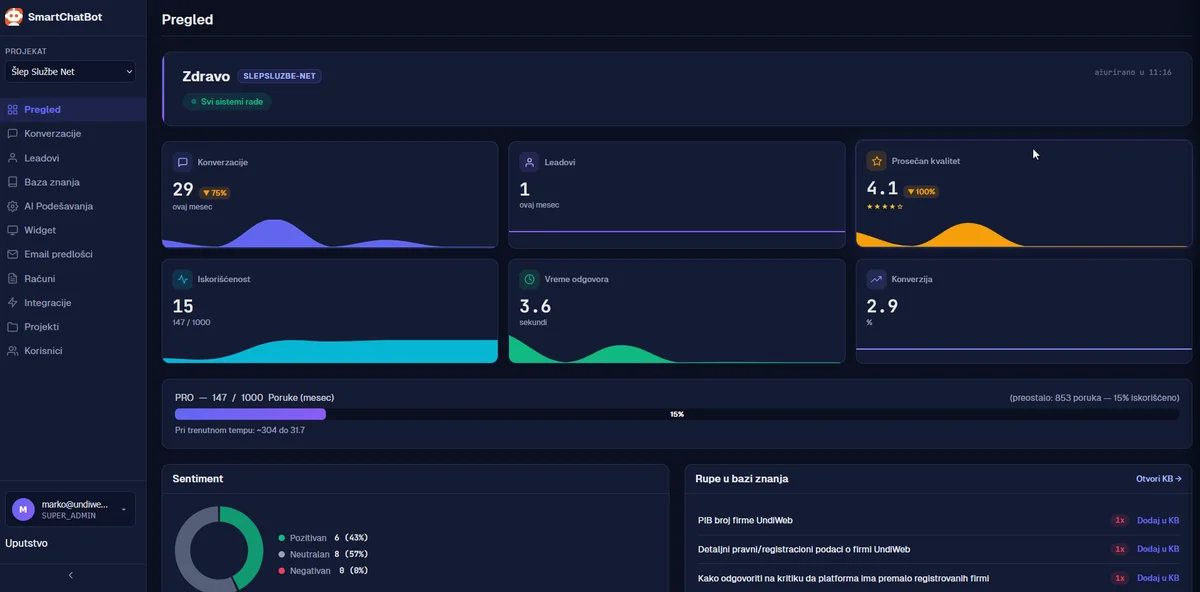Click the Pozitivan 6 (43%) legend entry
Viewport: 1200px width, 592px height.
click(323, 538)
